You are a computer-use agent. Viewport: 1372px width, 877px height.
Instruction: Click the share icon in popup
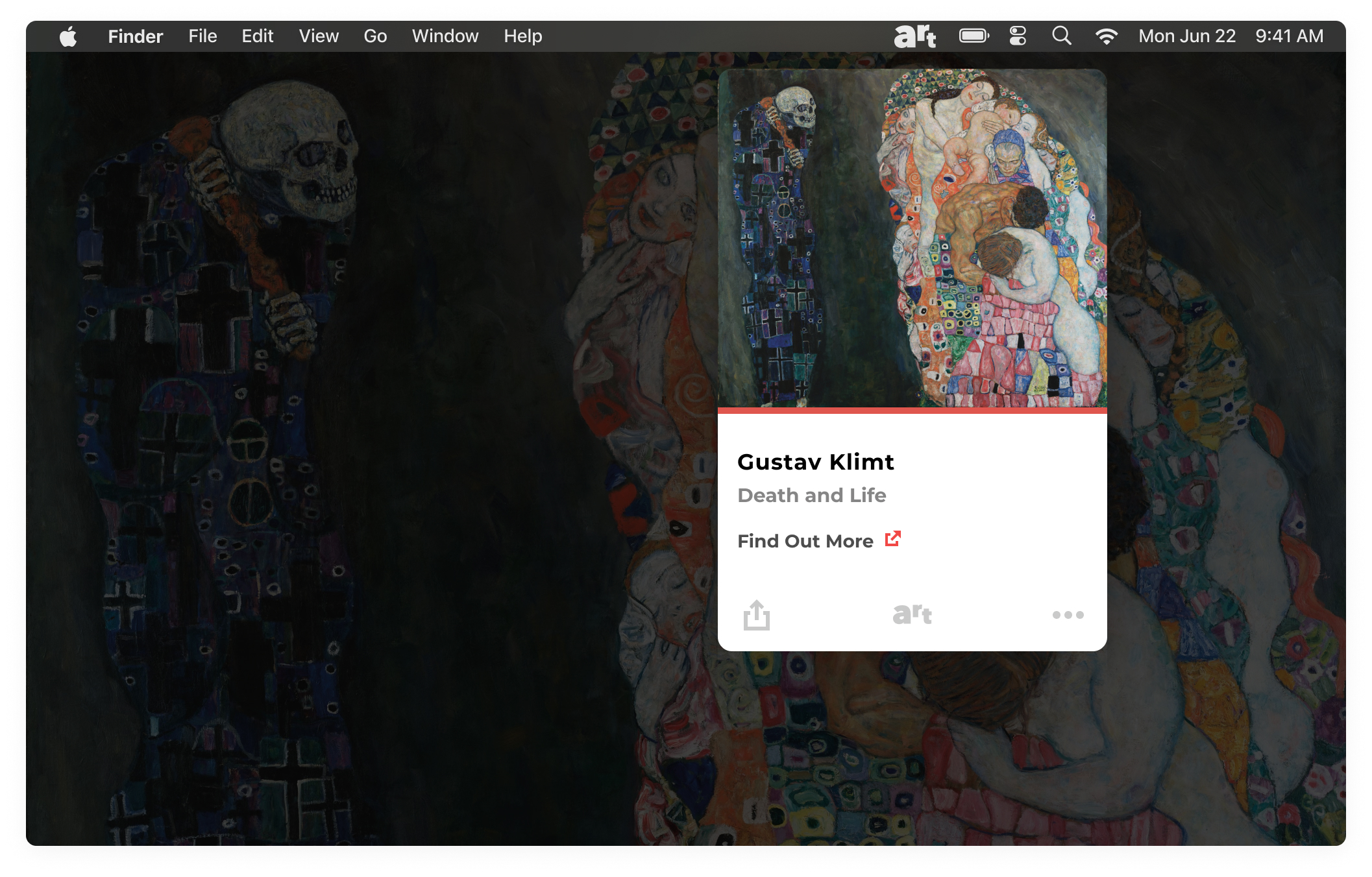coord(757,614)
